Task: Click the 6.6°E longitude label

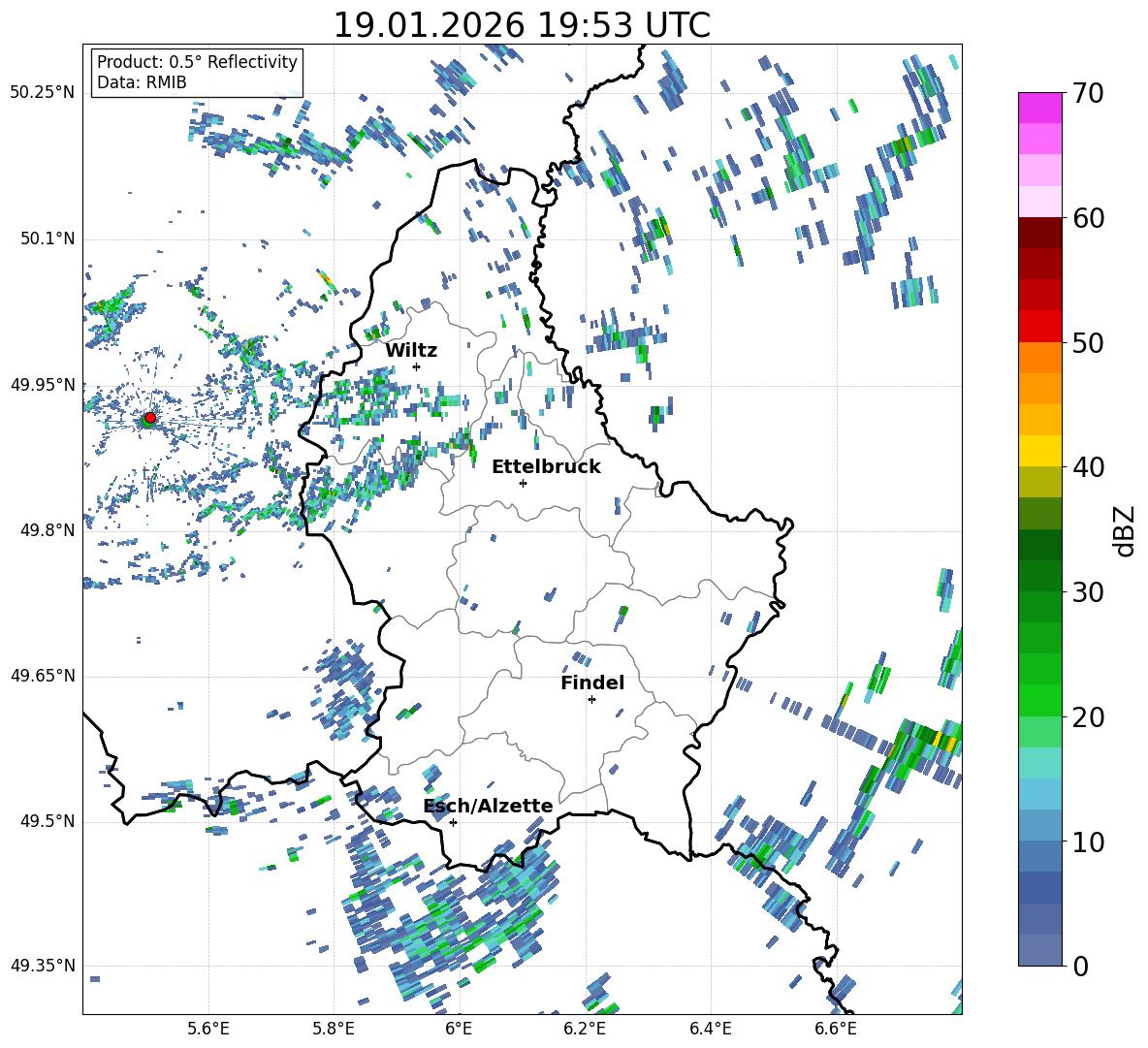Action: [x=836, y=1029]
